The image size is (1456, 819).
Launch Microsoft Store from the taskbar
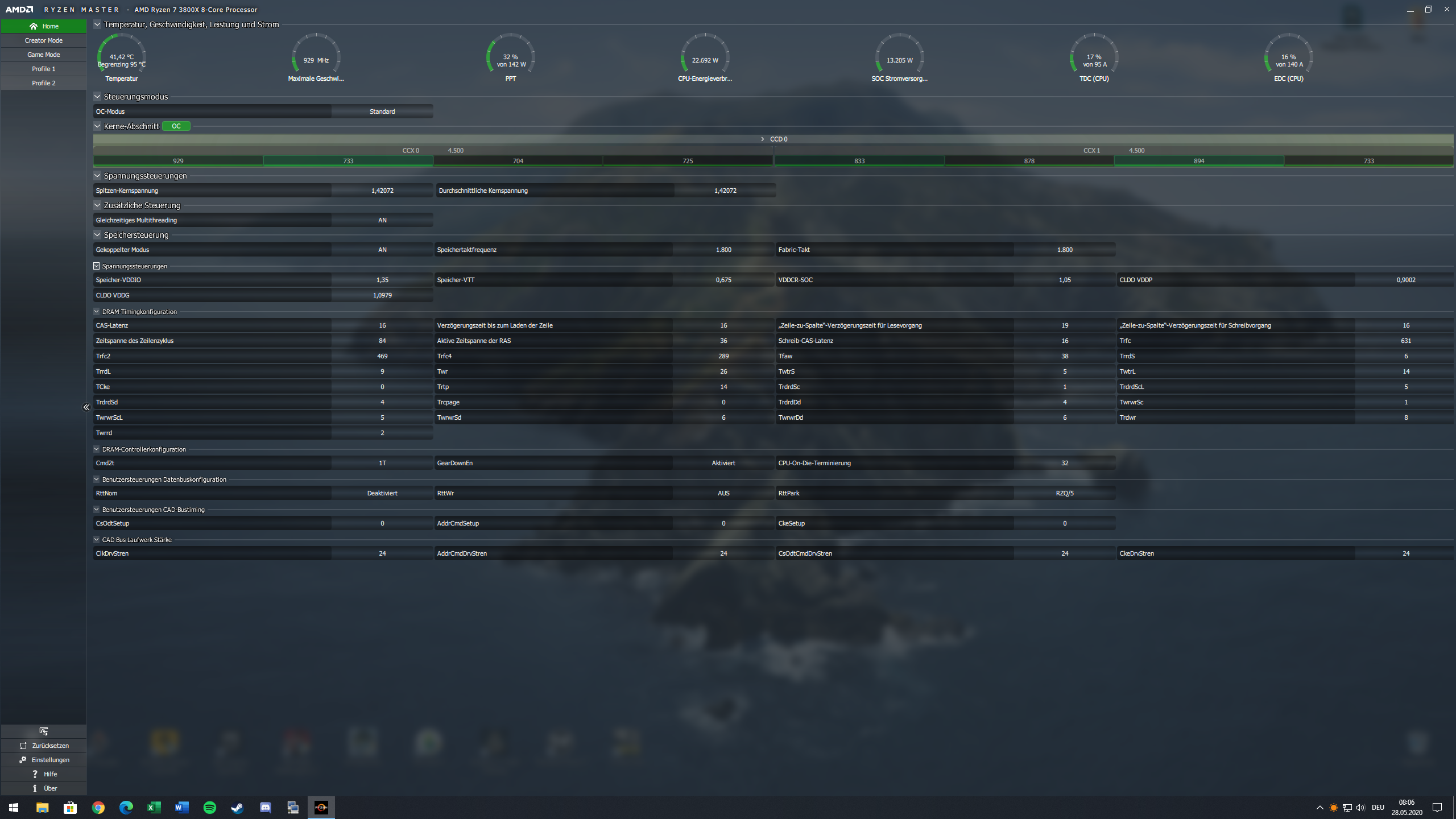(x=71, y=808)
